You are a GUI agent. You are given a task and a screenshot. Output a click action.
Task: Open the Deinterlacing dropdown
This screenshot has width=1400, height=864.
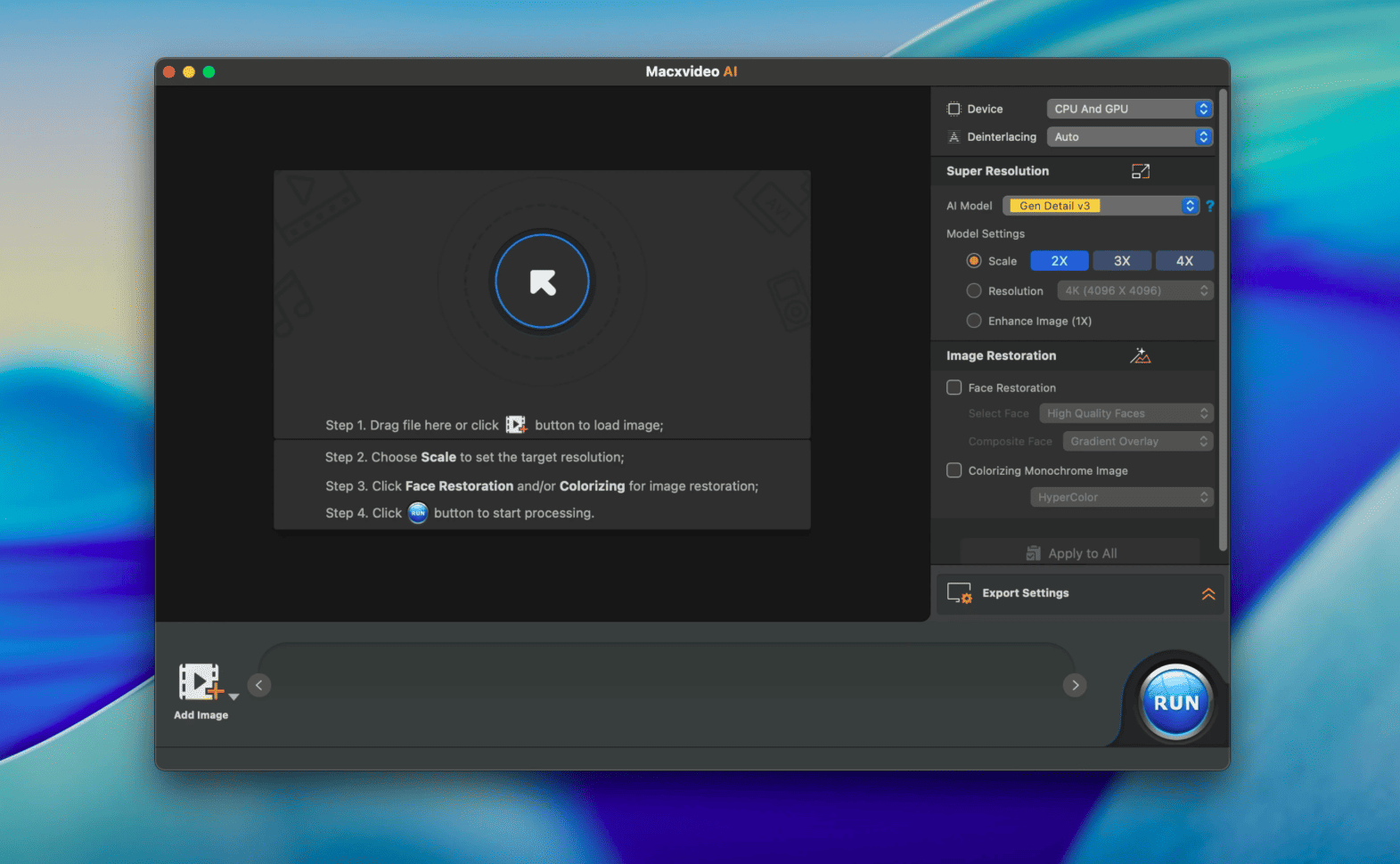(x=1129, y=137)
